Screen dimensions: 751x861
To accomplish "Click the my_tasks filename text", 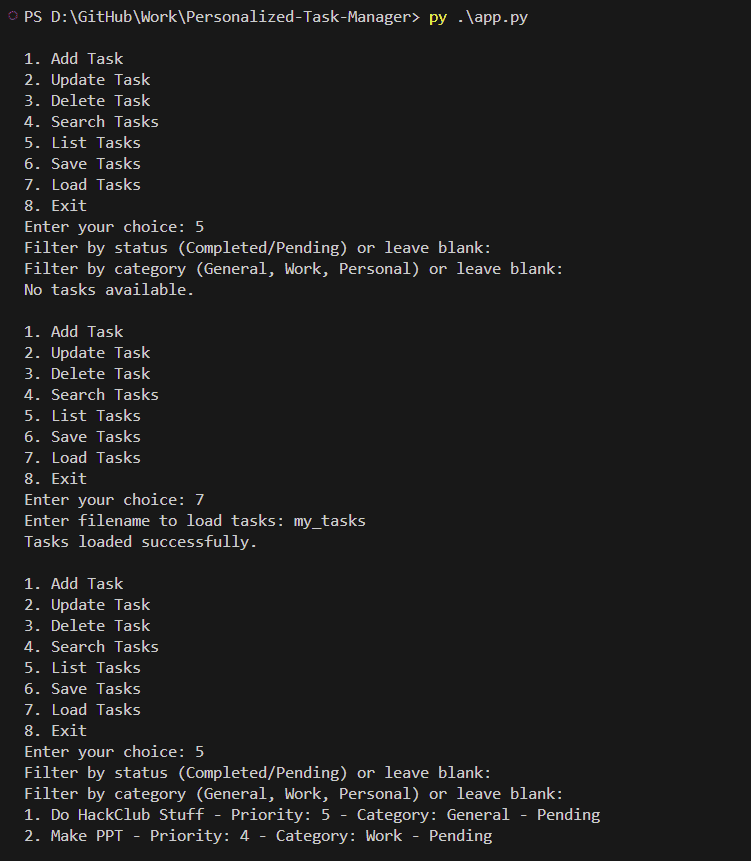I will click(329, 520).
